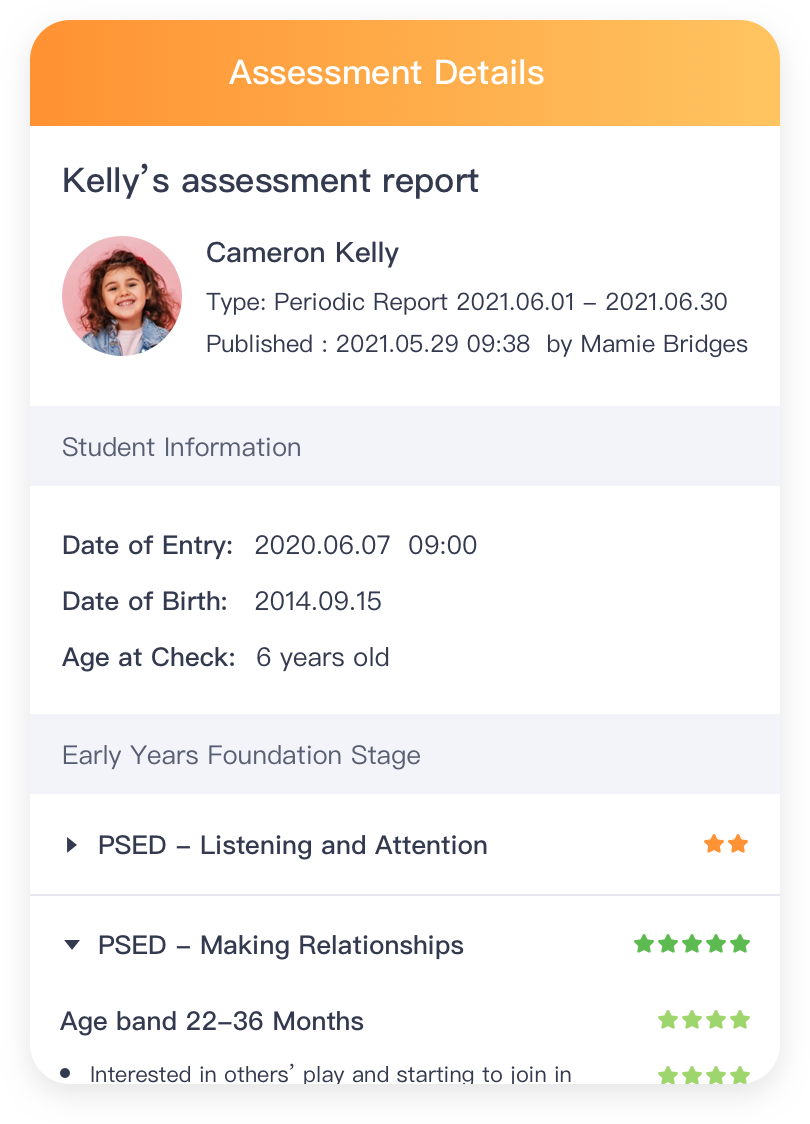Click the Assessment Details header title
Screen dimensions: 810x1124
387,73
